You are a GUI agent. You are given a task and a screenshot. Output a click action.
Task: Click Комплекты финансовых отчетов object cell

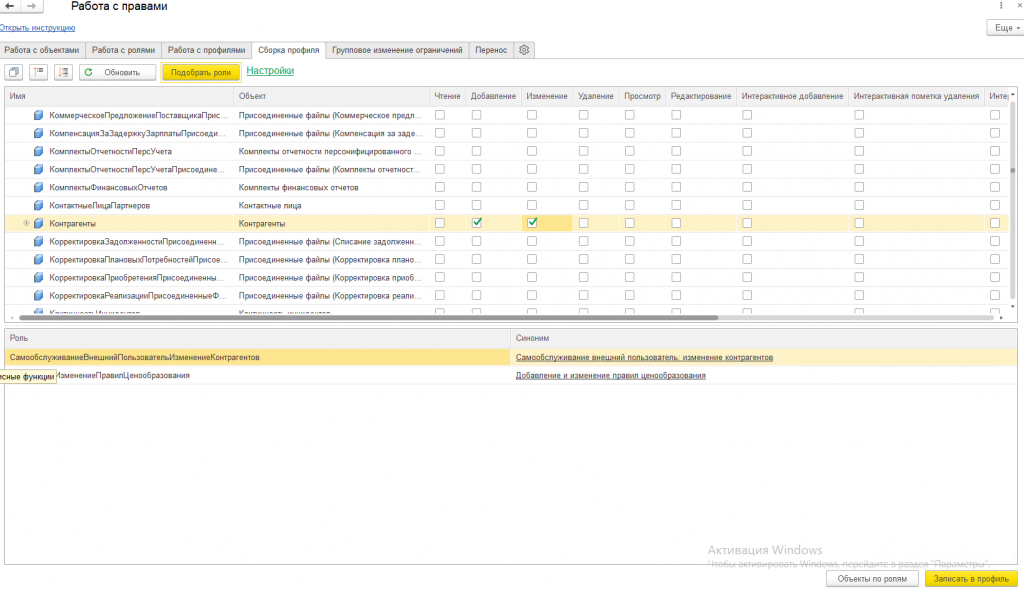(x=331, y=187)
